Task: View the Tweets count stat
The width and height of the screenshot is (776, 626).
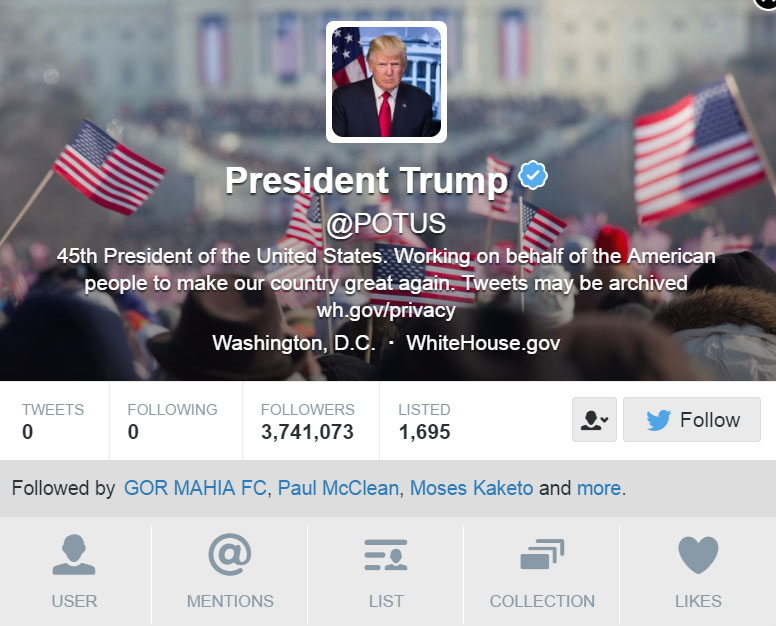Action: pyautogui.click(x=53, y=421)
